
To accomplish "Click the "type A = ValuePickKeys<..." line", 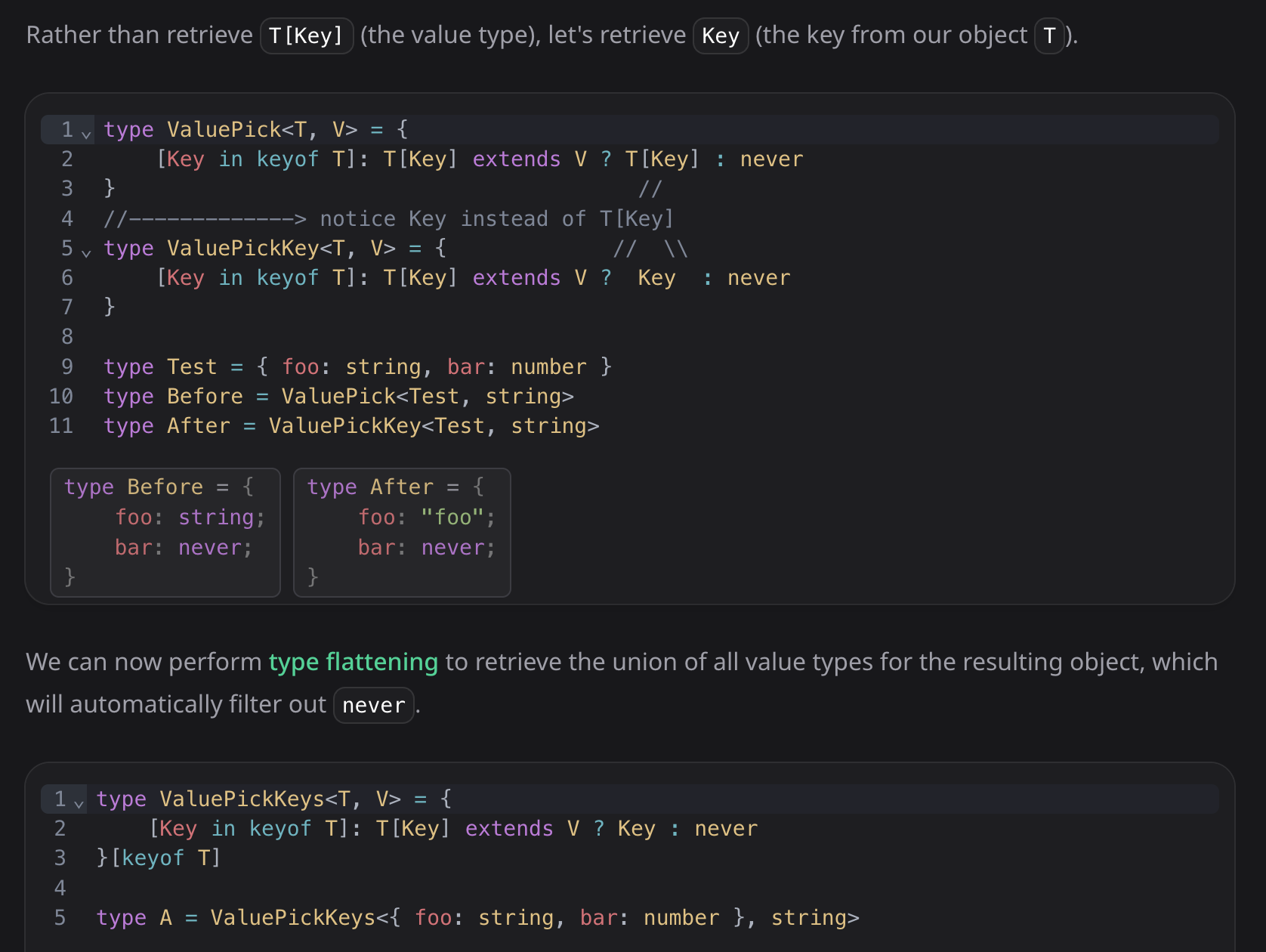I will click(x=478, y=918).
